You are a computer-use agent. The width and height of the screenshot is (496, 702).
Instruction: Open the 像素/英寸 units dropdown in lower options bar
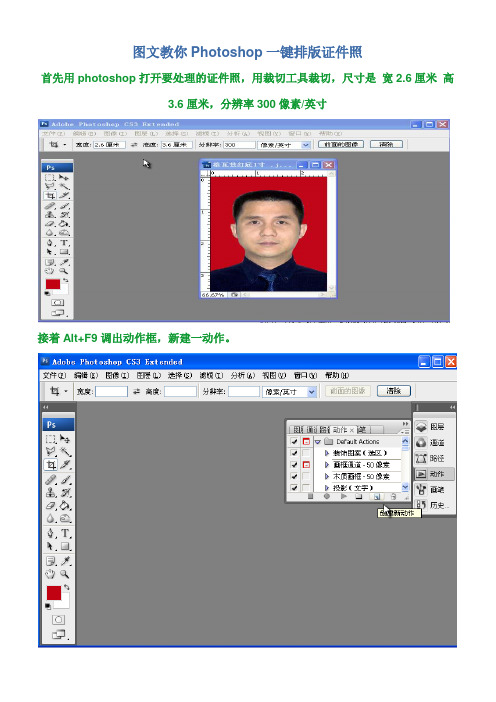[x=312, y=392]
